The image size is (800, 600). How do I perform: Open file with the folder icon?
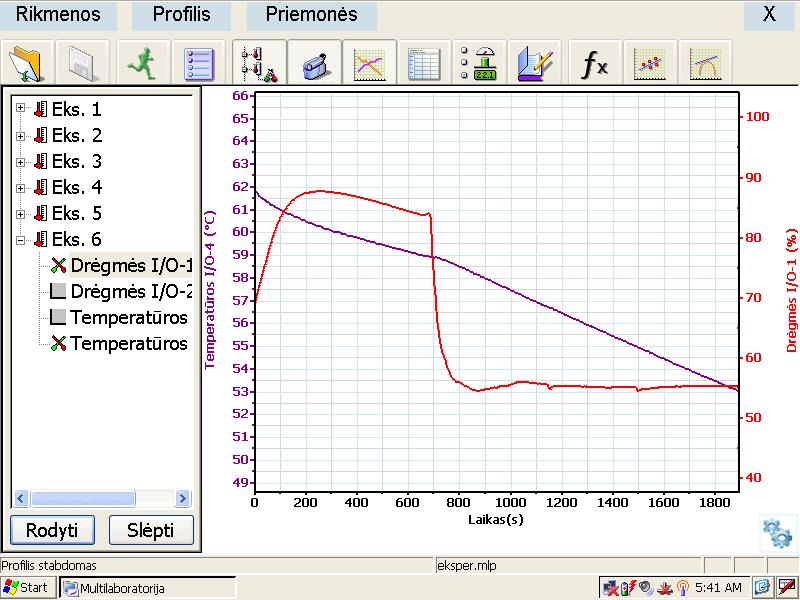coord(27,62)
